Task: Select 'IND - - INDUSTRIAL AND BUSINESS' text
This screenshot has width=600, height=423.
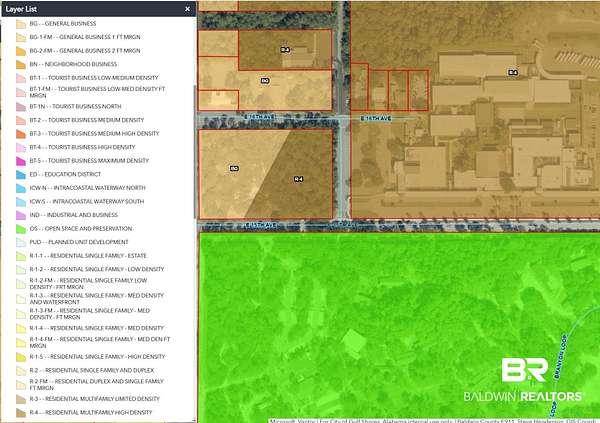Action: click(74, 215)
